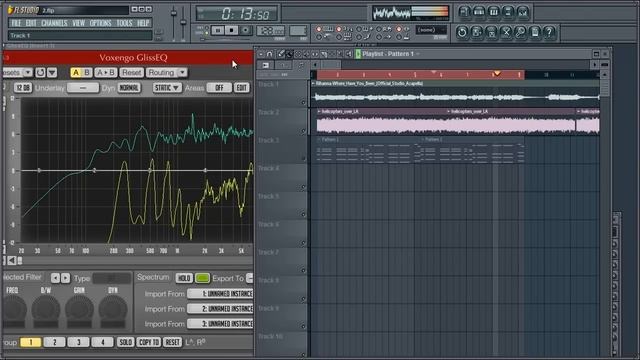
Task: Open the FILE menu
Action: point(16,23)
